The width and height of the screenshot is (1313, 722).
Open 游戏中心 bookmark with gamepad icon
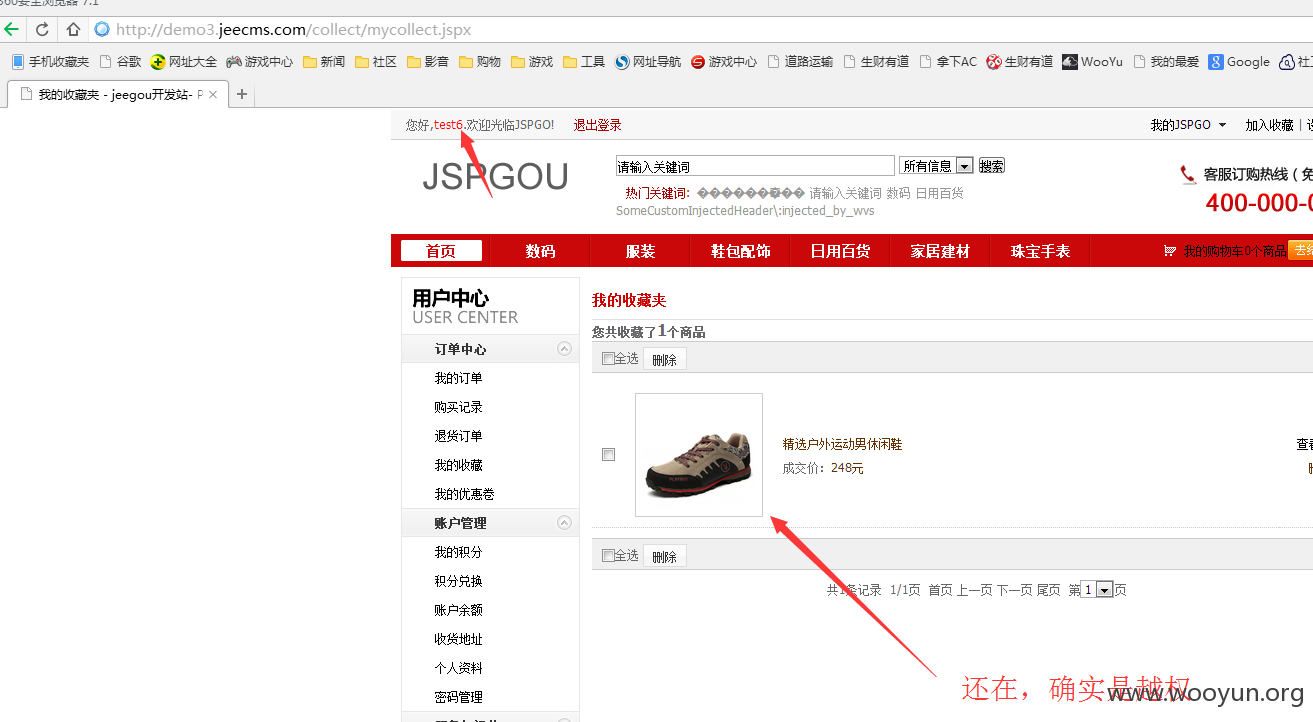click(260, 62)
